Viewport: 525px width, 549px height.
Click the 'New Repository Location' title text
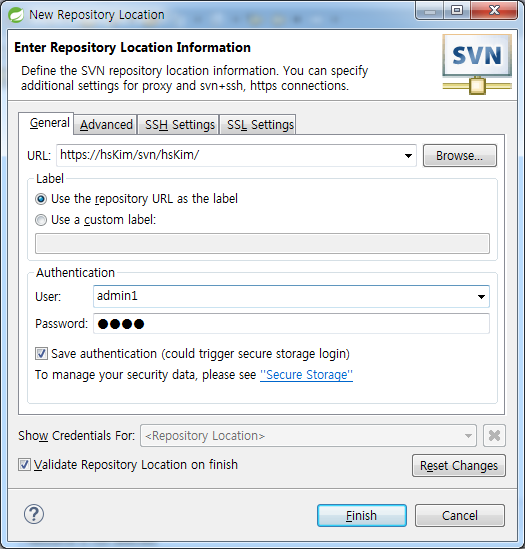tap(97, 15)
